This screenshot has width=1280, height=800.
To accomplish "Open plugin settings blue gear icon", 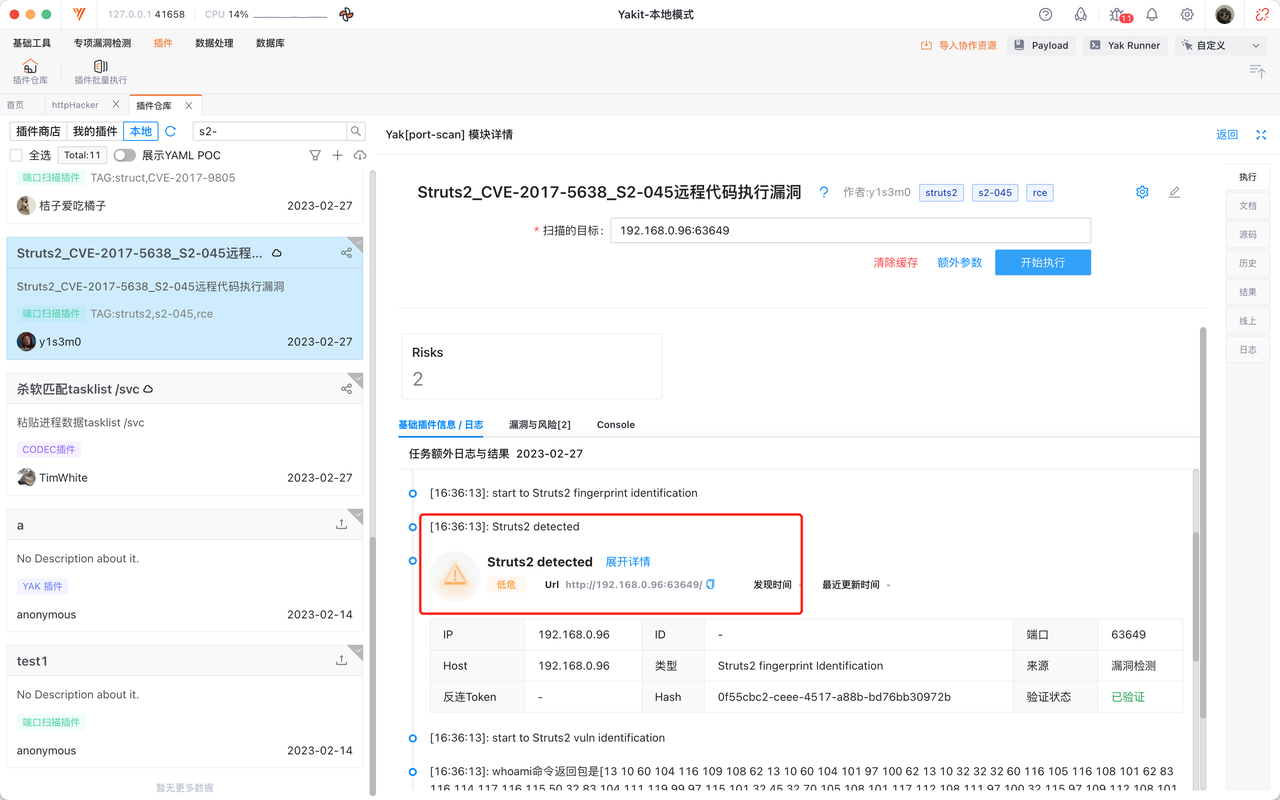I will coord(1142,192).
